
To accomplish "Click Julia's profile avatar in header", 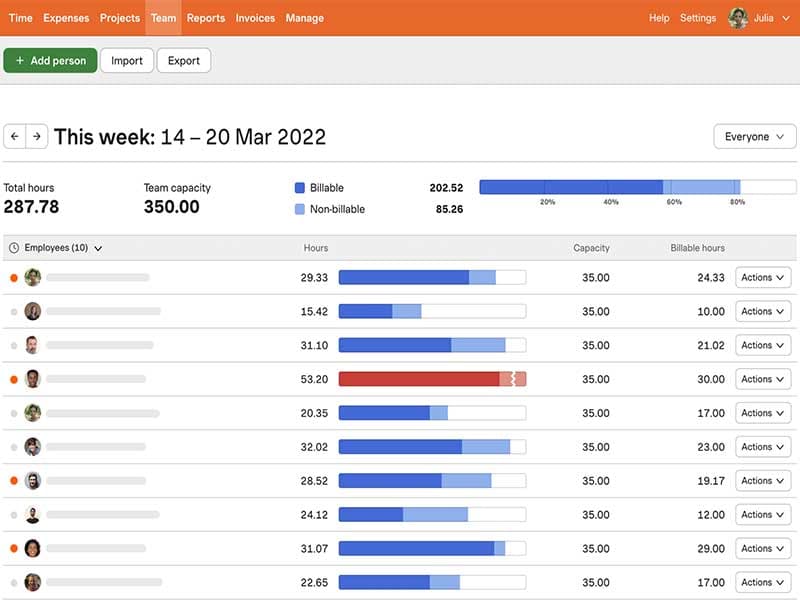I will point(738,18).
